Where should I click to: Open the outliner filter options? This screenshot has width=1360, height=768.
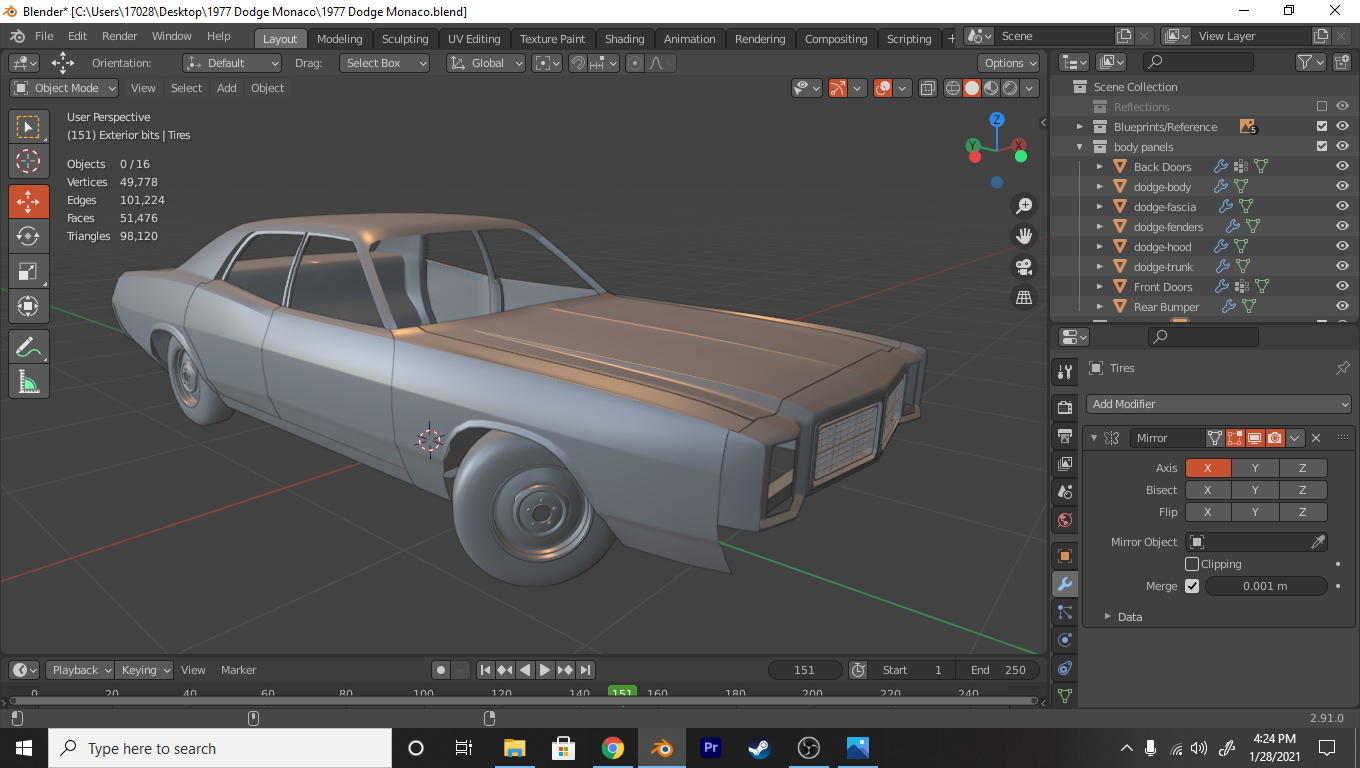coord(1310,62)
